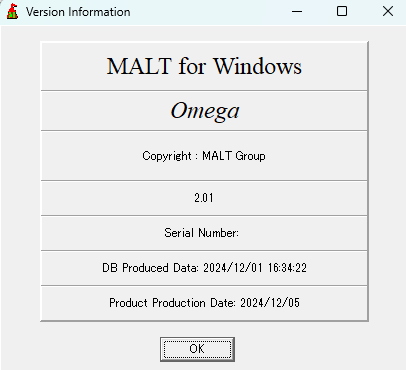Click the "MALT for Windows" heading
The width and height of the screenshot is (406, 370).
pos(204,66)
